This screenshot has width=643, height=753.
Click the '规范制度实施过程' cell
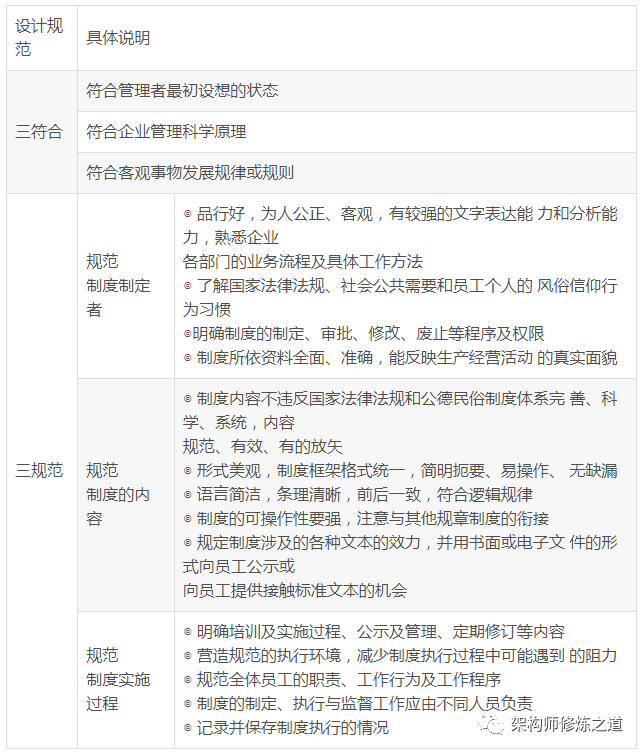(x=126, y=680)
